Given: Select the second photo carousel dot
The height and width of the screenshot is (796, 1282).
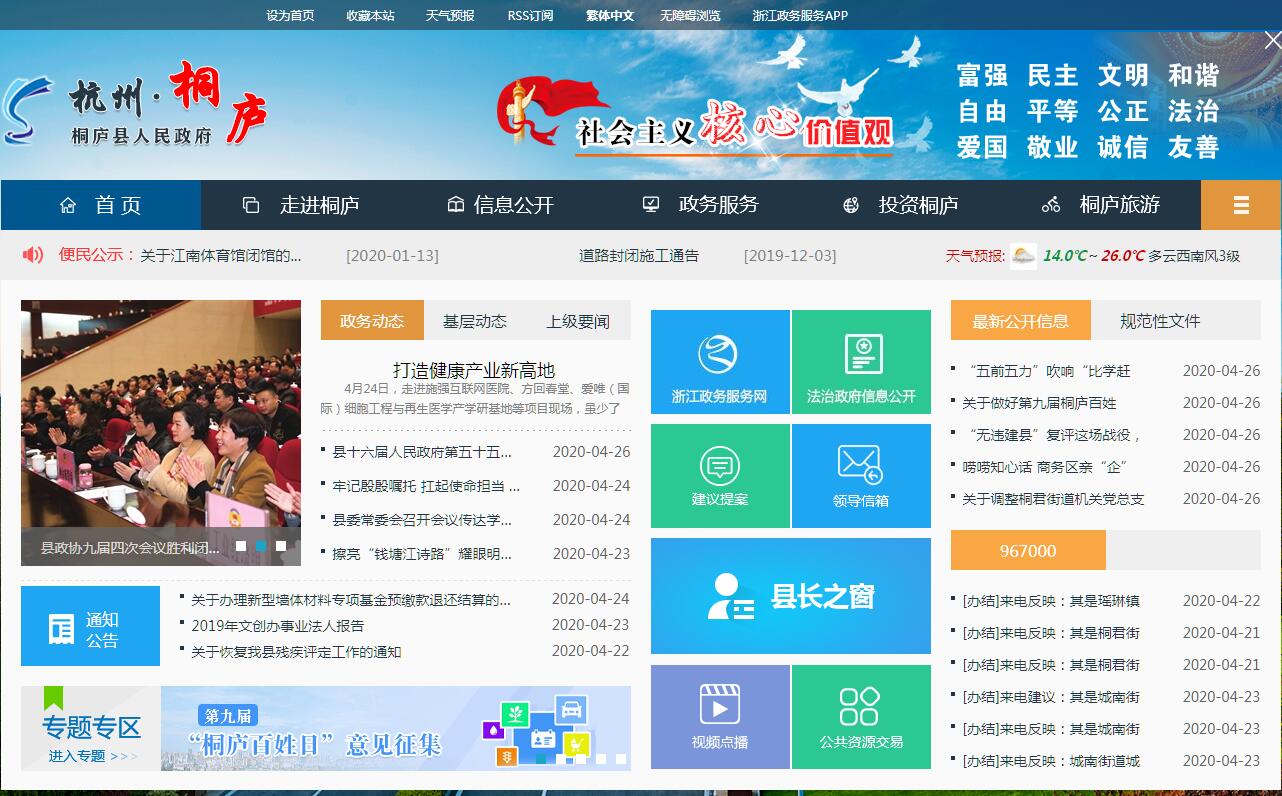Looking at the screenshot, I should (261, 546).
